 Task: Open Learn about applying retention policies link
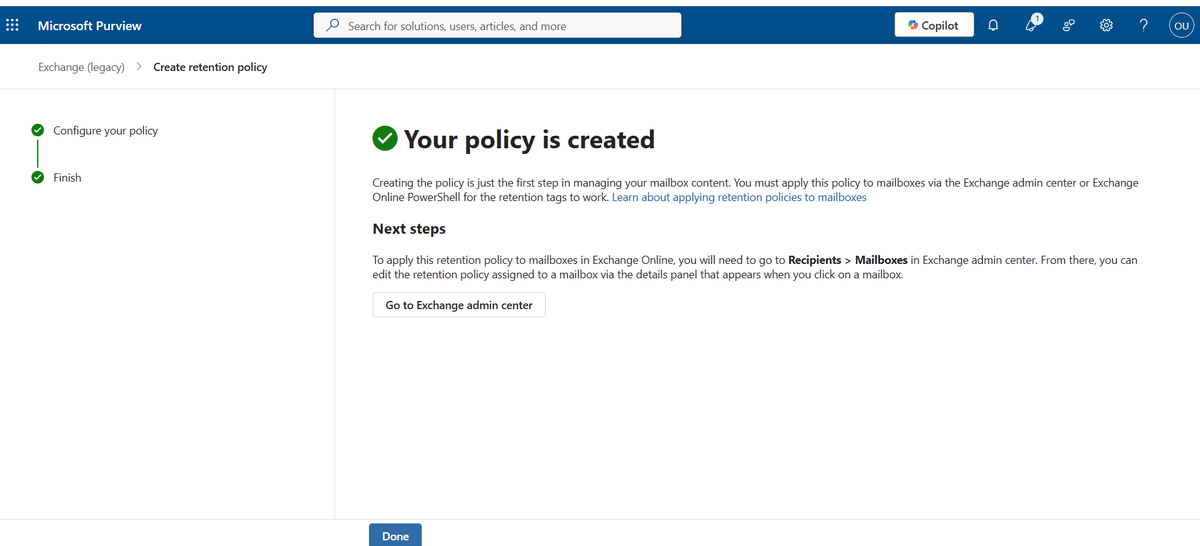coord(739,198)
